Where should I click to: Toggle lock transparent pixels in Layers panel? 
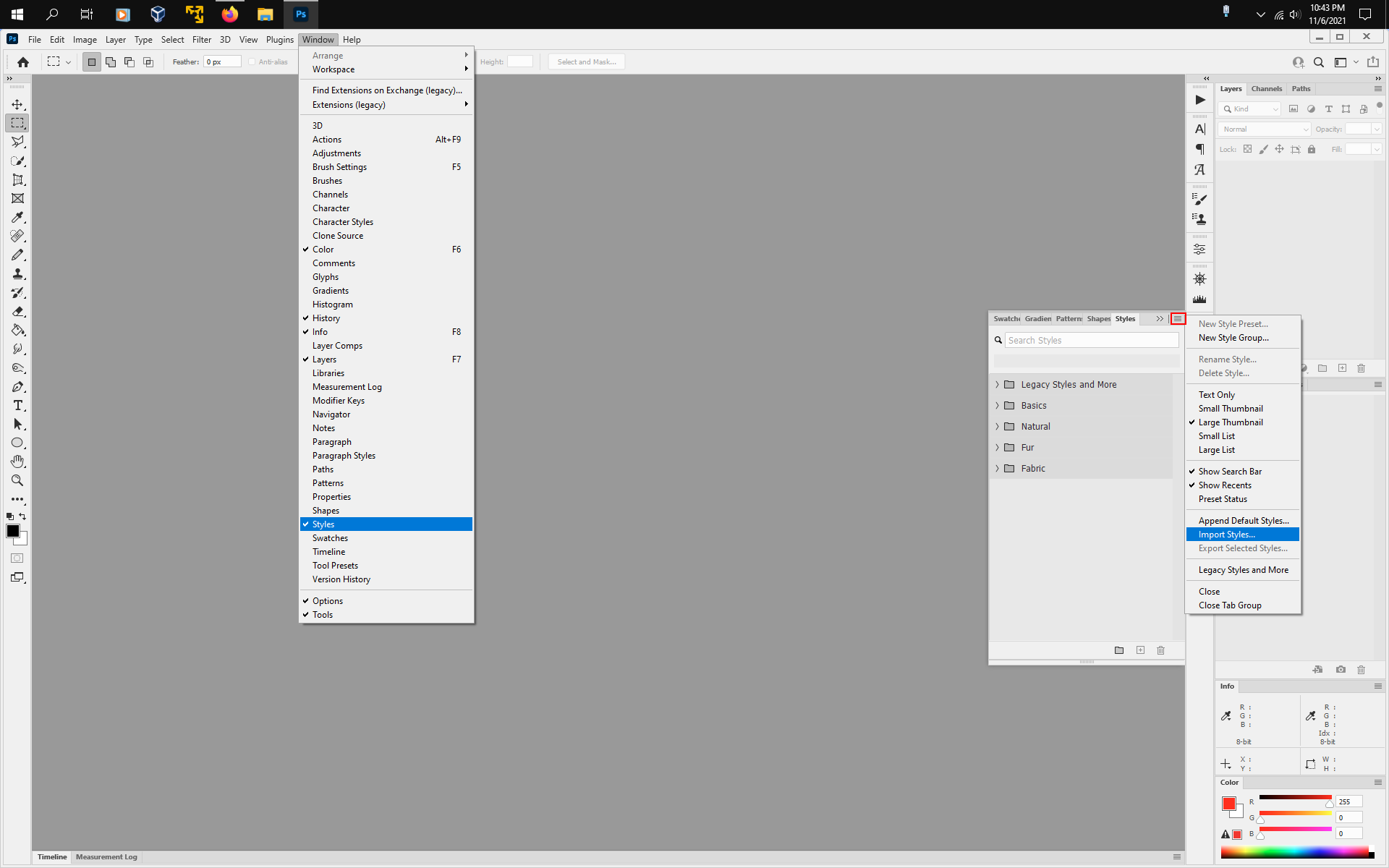pyautogui.click(x=1248, y=149)
